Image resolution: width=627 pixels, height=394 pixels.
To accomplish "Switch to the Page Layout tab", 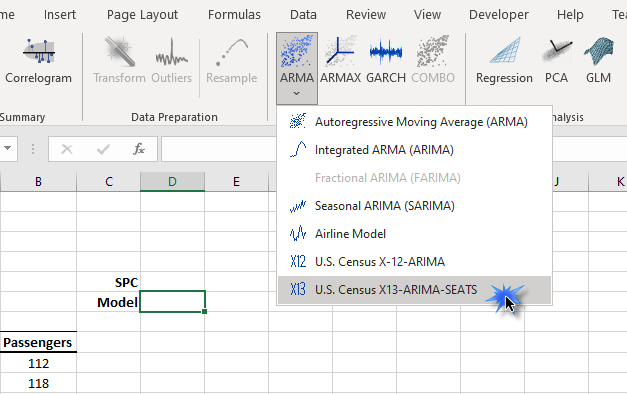I will 142,15.
